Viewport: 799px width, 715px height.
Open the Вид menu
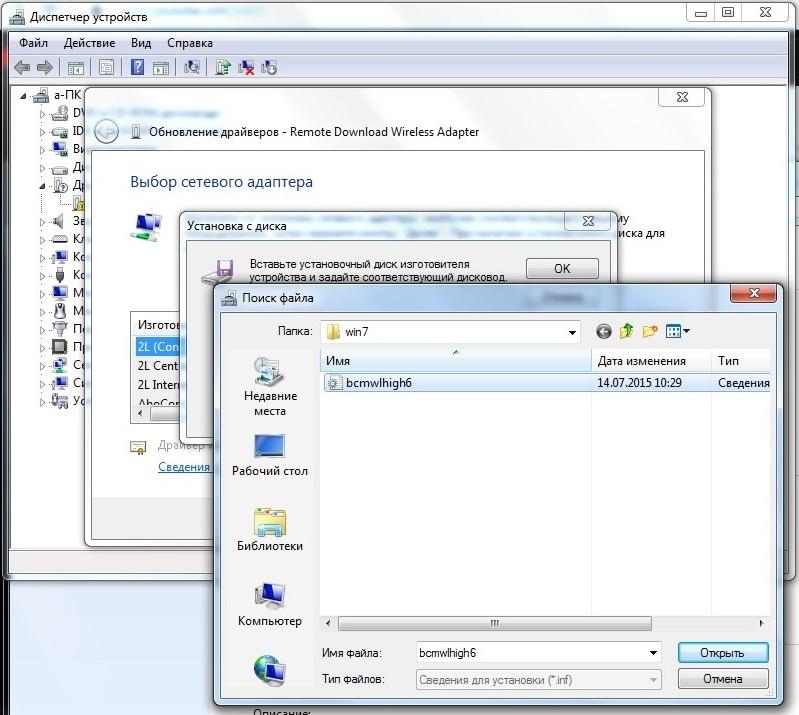(x=141, y=43)
